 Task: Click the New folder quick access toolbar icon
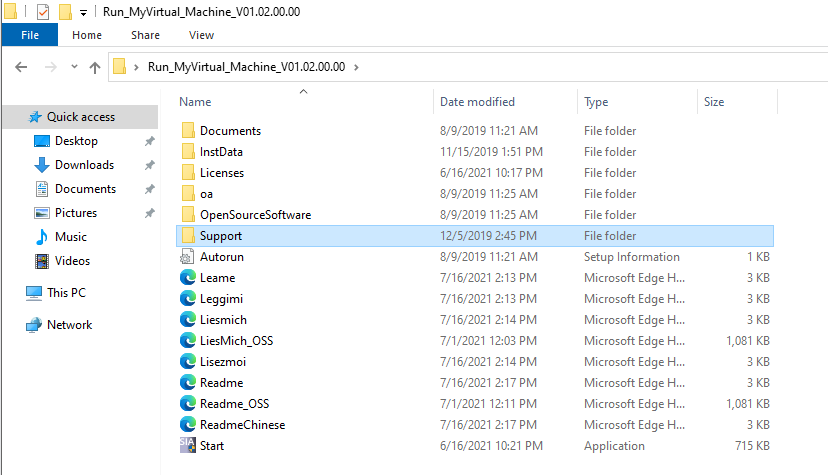coord(65,12)
